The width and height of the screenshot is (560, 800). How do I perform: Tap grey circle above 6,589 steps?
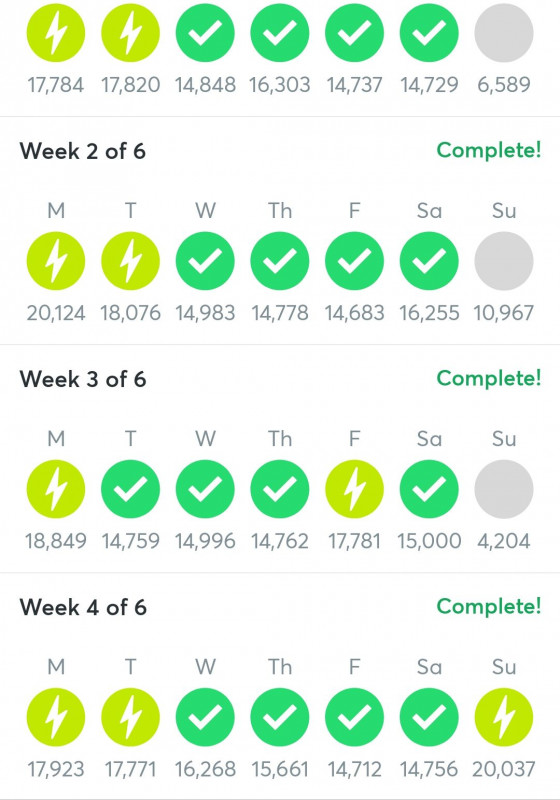pyautogui.click(x=504, y=33)
